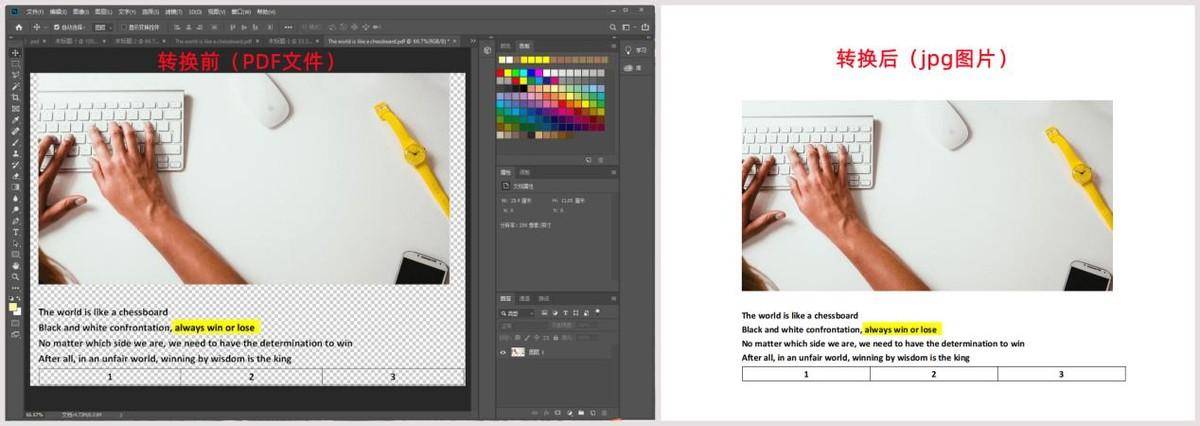Select the layer 1 thumbnail
The height and width of the screenshot is (426, 1200).
pyautogui.click(x=518, y=352)
